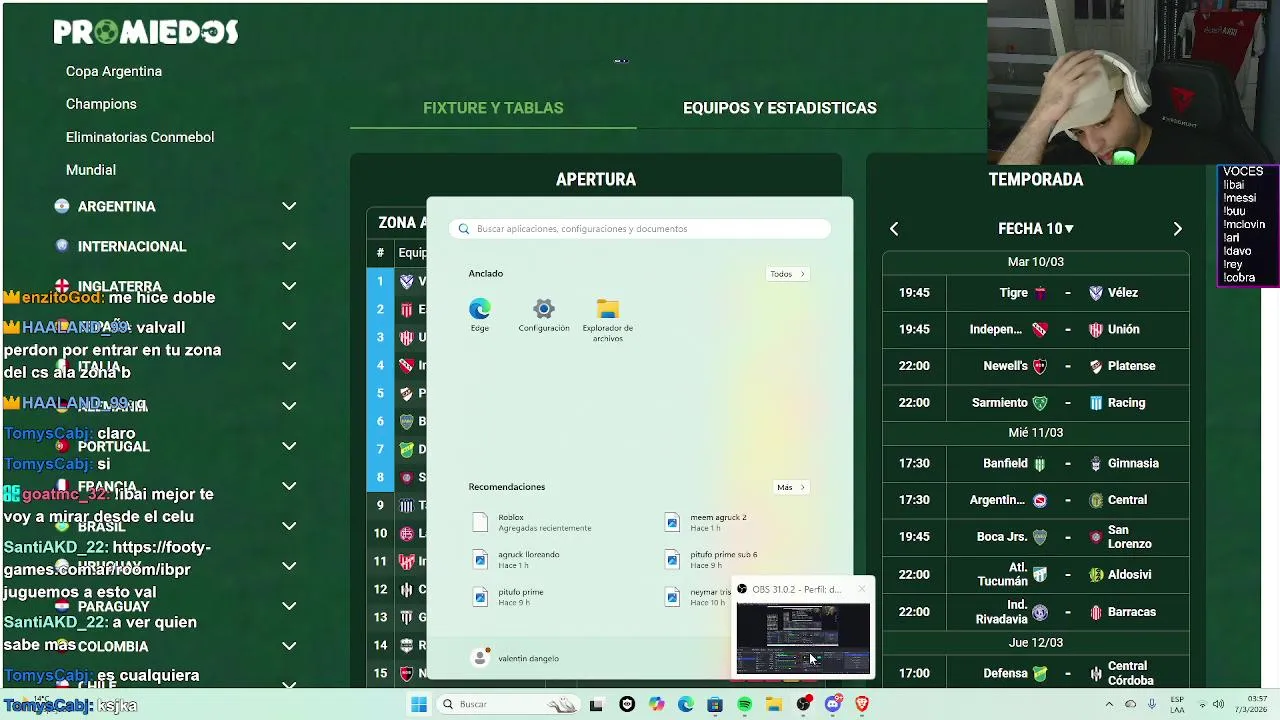Screen dimensions: 1280x720
Task: Switch to OBS Studio taskbar icon
Action: point(803,704)
